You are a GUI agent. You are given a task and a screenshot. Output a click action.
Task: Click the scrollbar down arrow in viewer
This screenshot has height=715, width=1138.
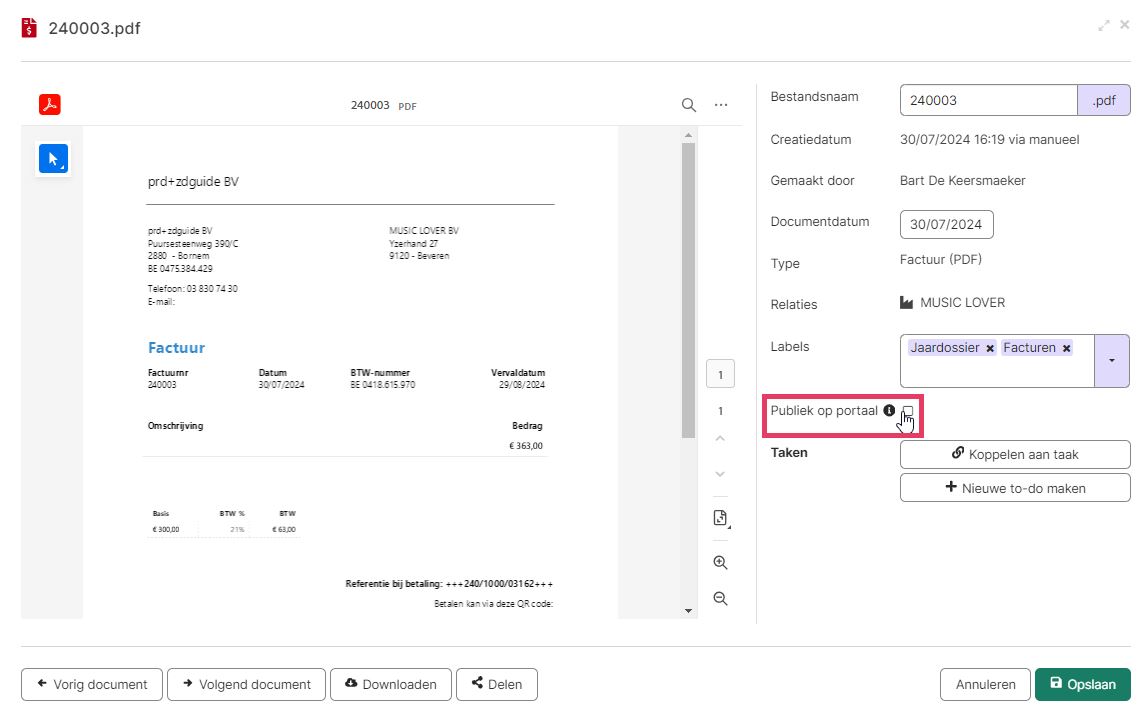point(688,611)
